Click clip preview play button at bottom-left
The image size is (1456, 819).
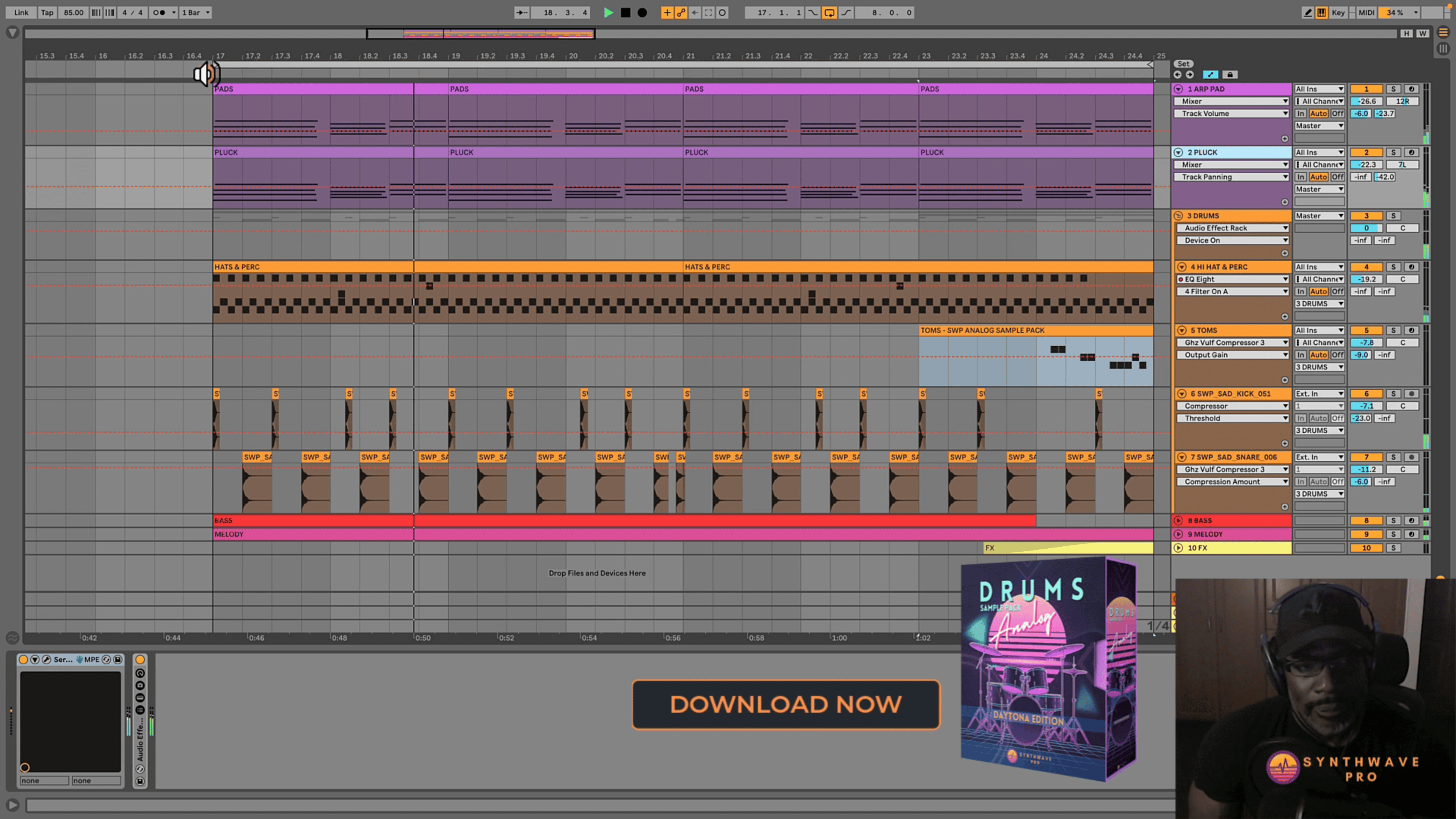[x=13, y=805]
